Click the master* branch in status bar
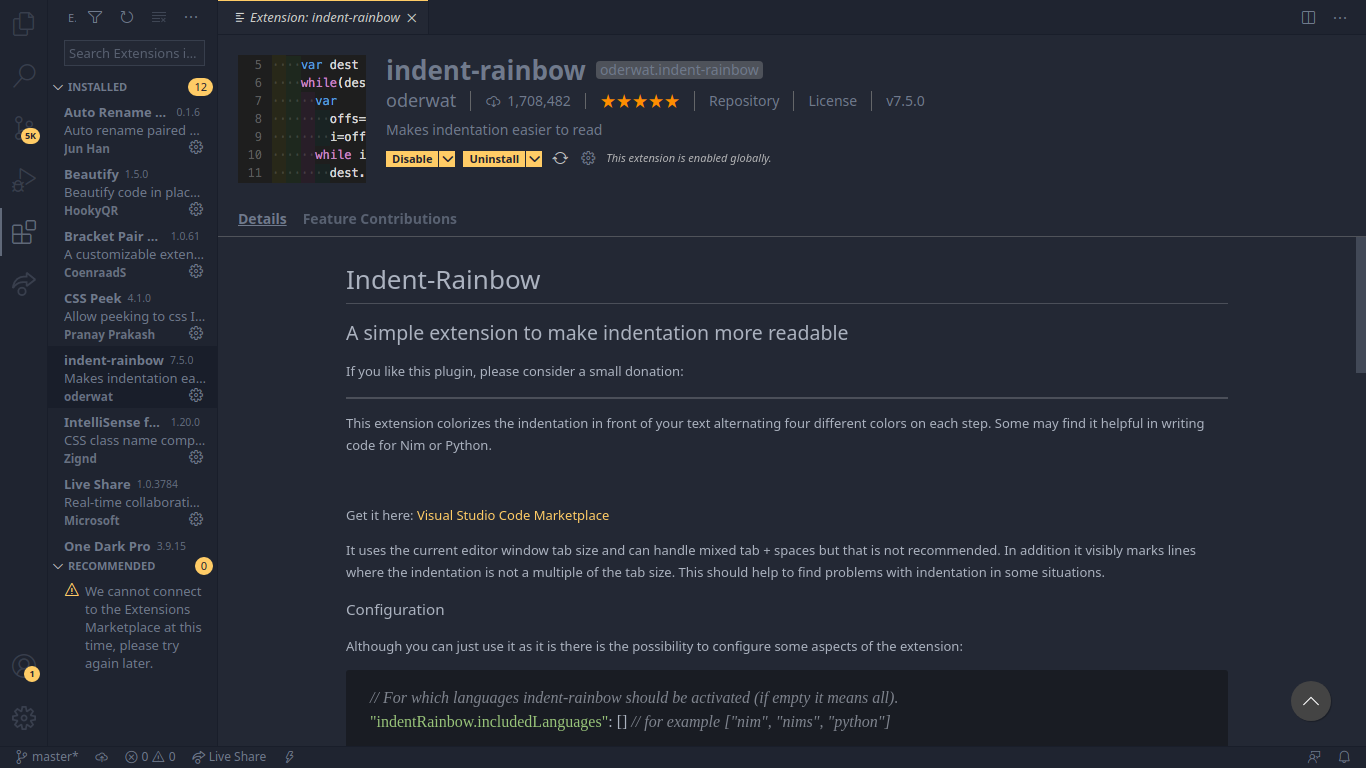 pos(47,757)
